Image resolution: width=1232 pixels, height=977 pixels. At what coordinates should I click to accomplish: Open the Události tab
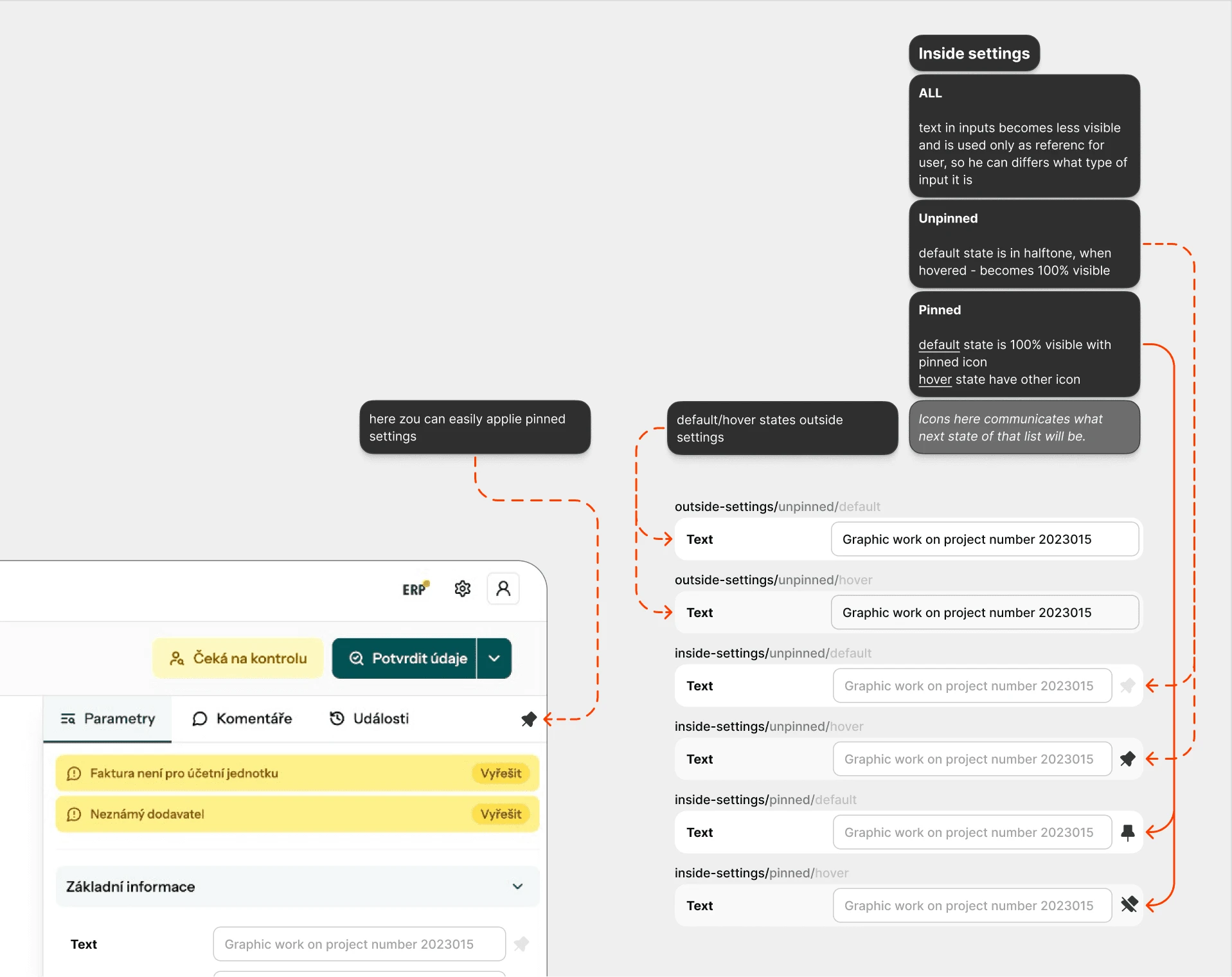coord(369,719)
